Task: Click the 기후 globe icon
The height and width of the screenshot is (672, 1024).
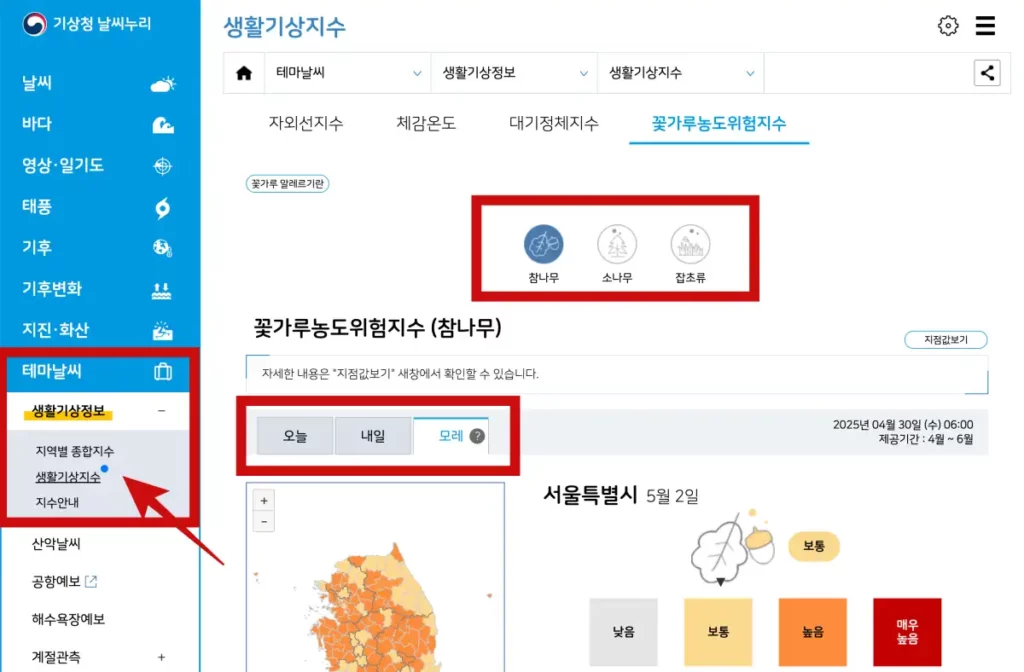Action: click(x=163, y=248)
